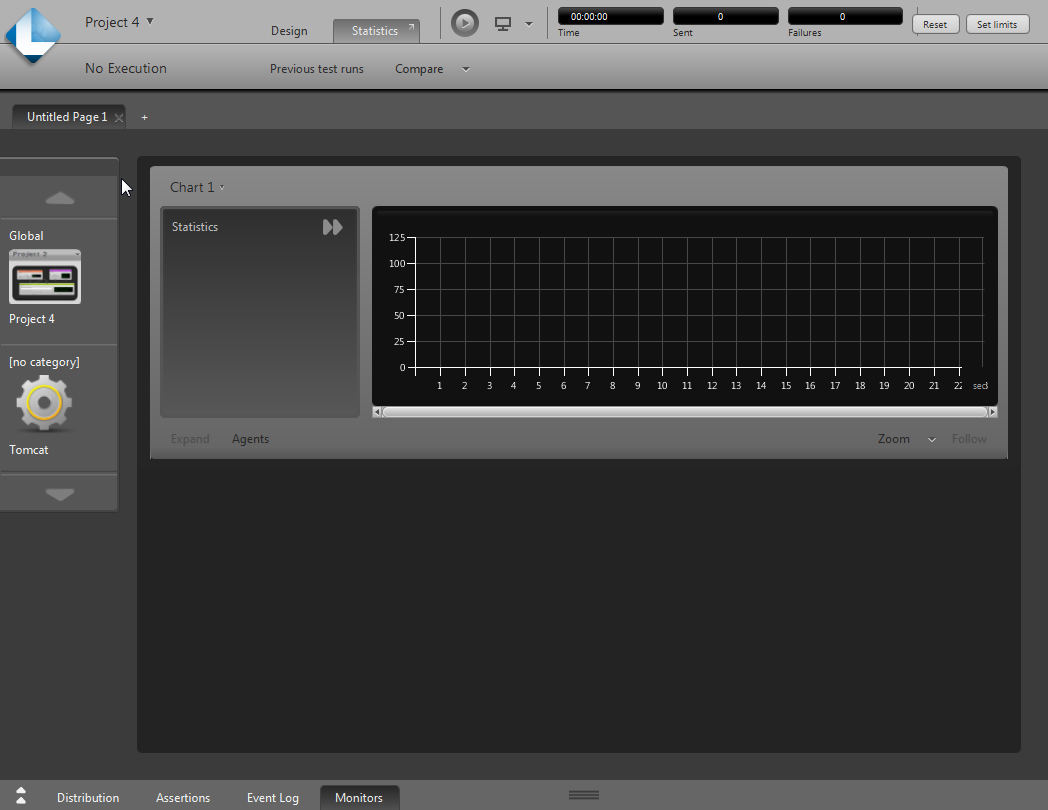Click the Set limits button

pyautogui.click(x=997, y=24)
